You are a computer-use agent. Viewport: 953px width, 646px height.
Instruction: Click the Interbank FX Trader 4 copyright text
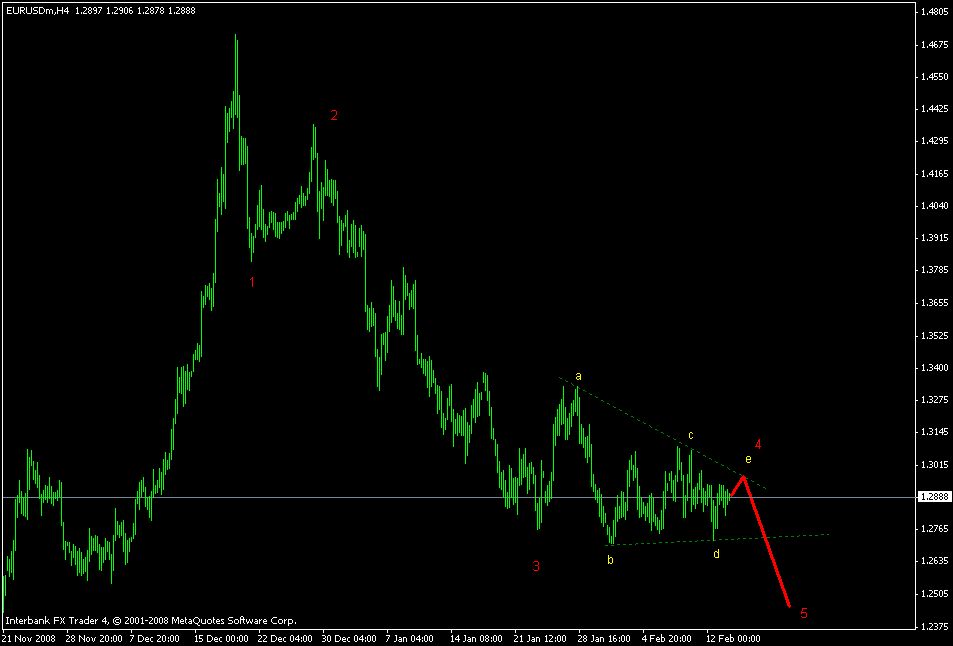[150, 618]
